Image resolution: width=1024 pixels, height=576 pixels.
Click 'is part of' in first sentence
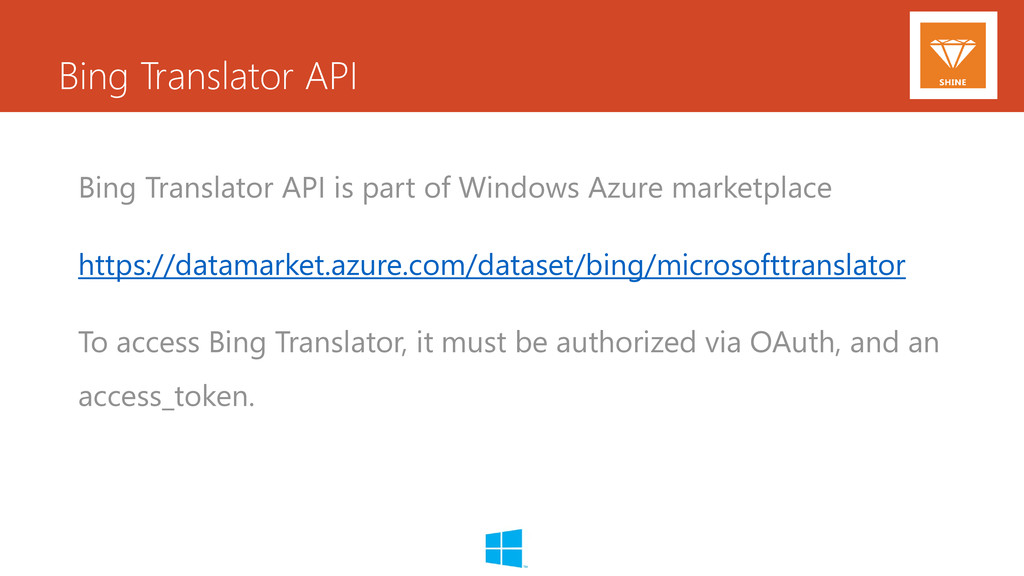tap(391, 188)
